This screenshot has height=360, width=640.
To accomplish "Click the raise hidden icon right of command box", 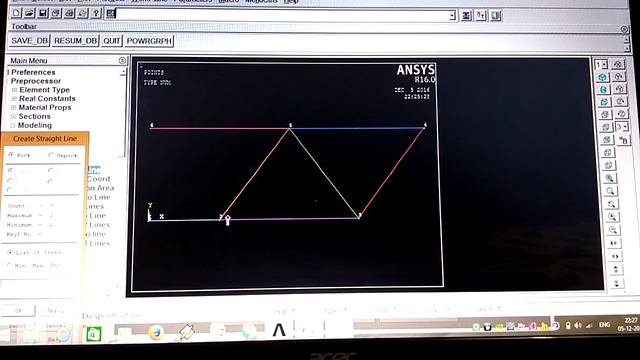I will pyautogui.click(x=466, y=16).
